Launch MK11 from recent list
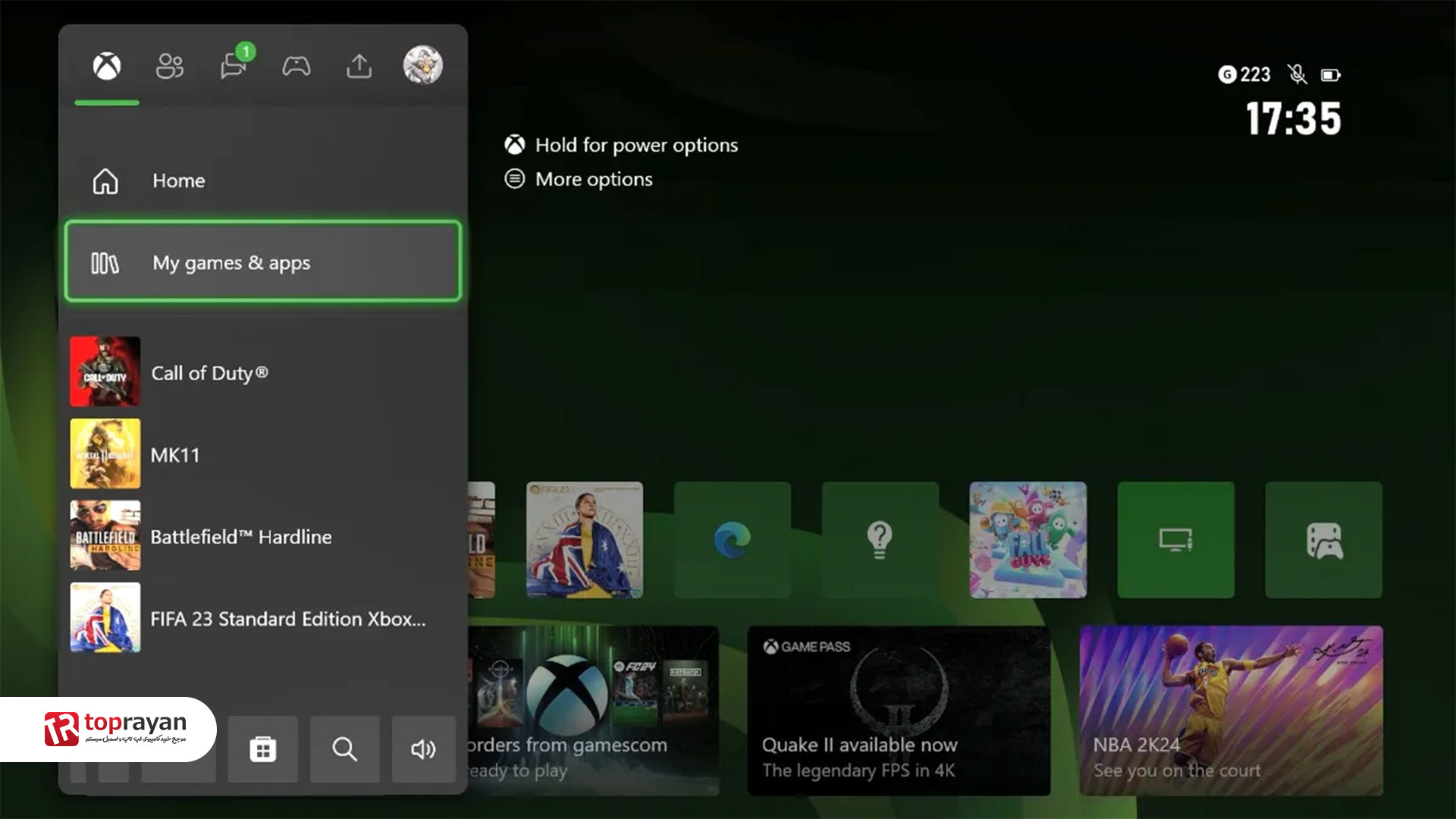The image size is (1456, 819). [262, 454]
